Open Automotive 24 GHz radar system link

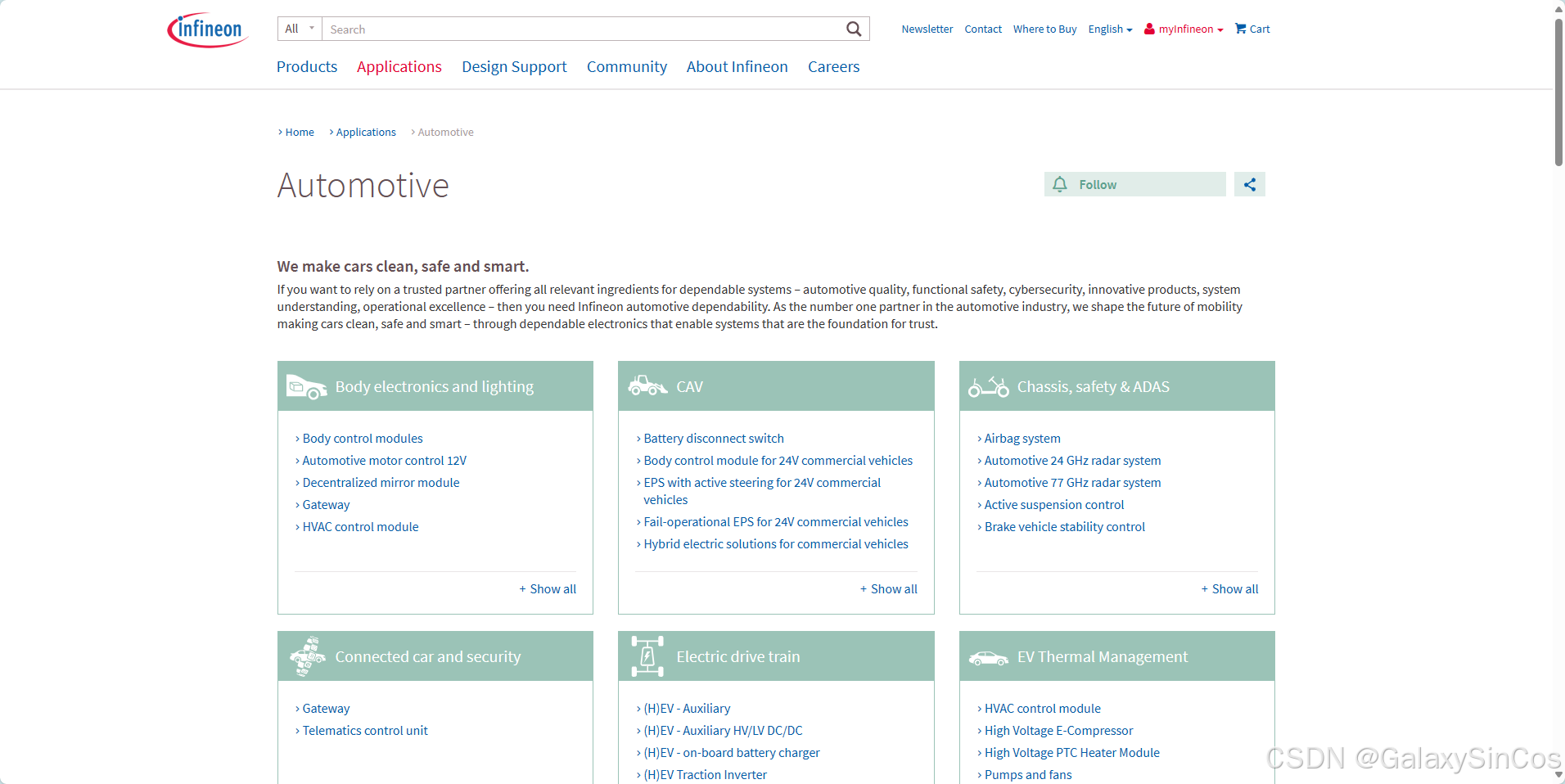pos(1072,461)
